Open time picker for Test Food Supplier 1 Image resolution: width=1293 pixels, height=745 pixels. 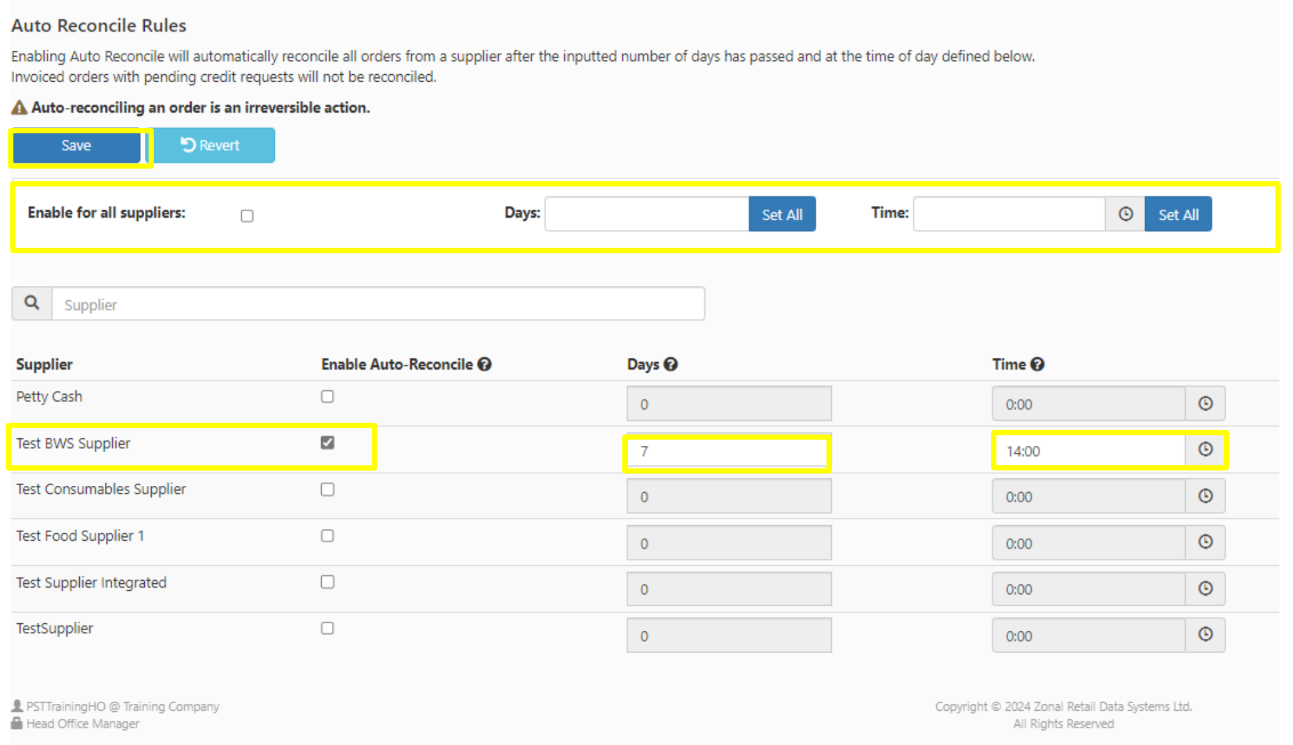click(1205, 542)
